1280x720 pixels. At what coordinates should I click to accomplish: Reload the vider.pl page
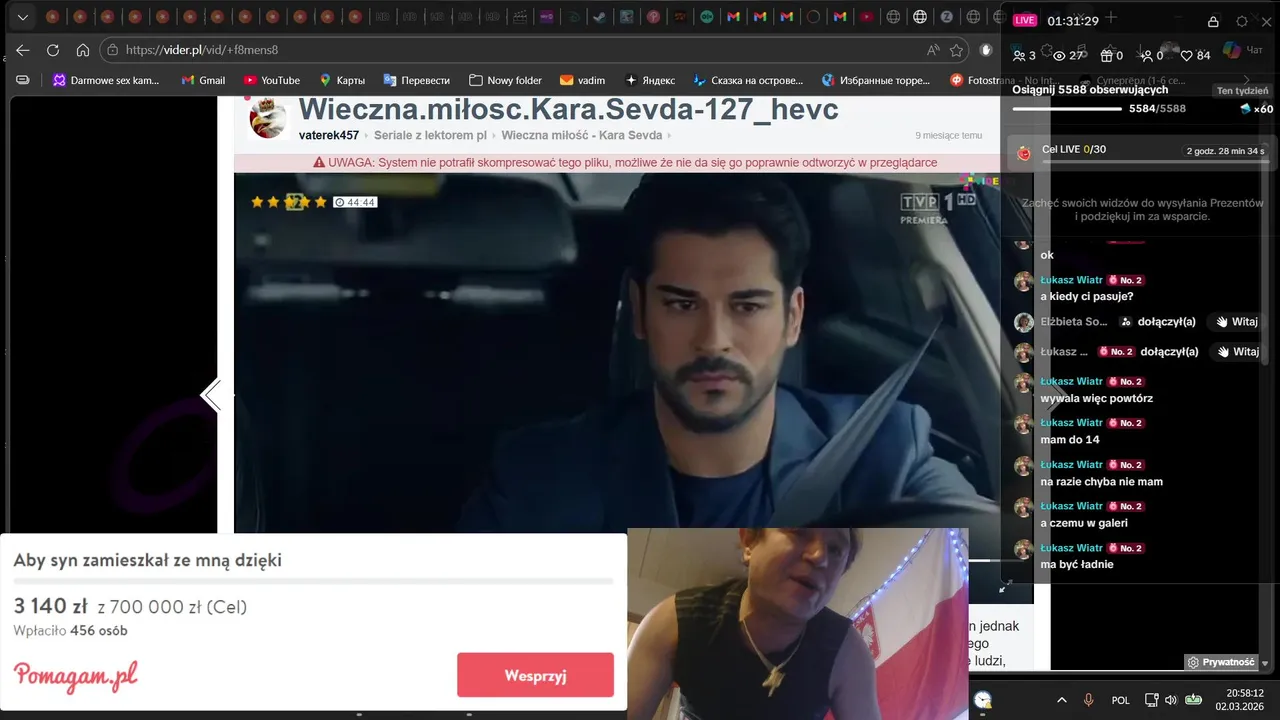point(53,50)
